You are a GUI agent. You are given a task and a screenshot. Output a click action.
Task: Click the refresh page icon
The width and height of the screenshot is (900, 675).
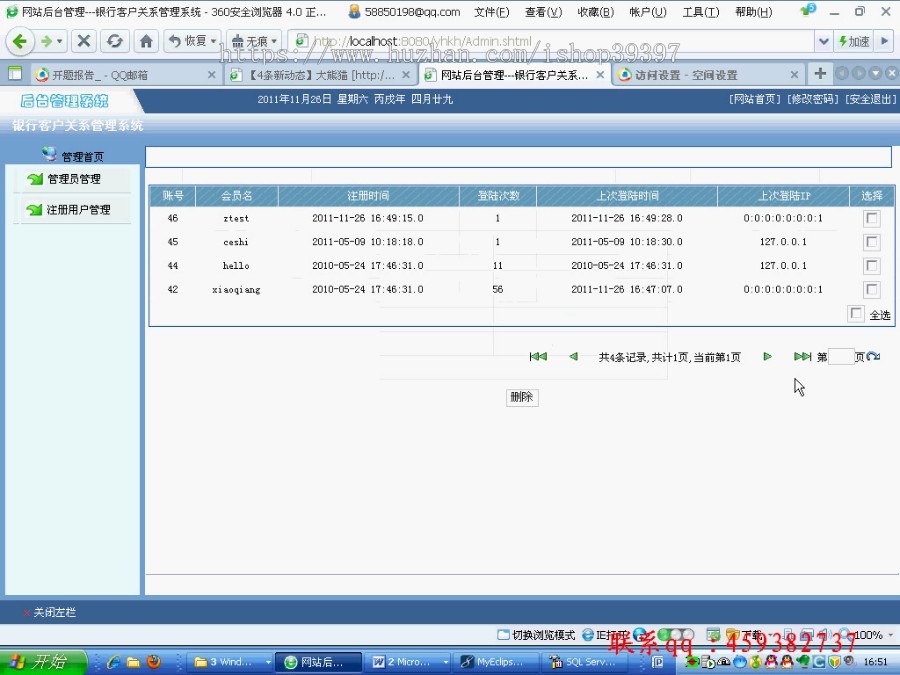[x=115, y=41]
